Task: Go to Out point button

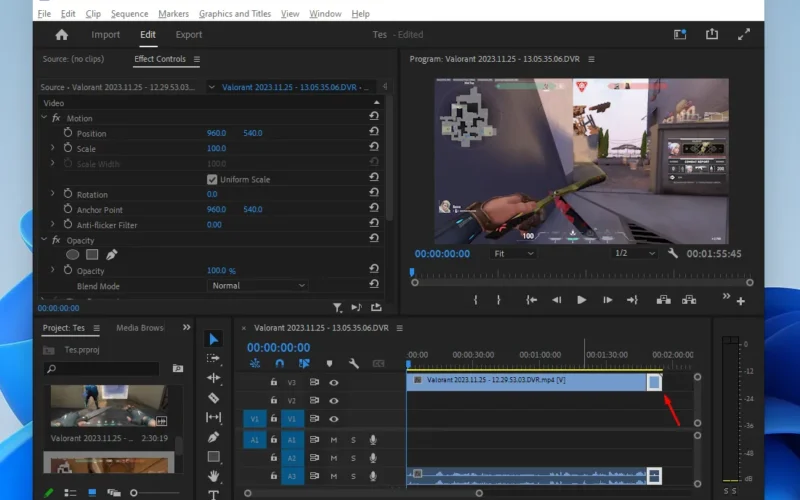Action: click(x=633, y=300)
